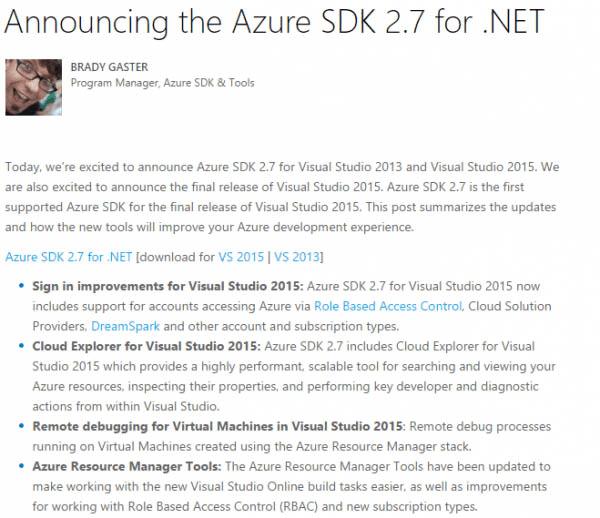600x518 pixels.
Task: Click the bullet before Sign in improvements
Action: point(22,287)
